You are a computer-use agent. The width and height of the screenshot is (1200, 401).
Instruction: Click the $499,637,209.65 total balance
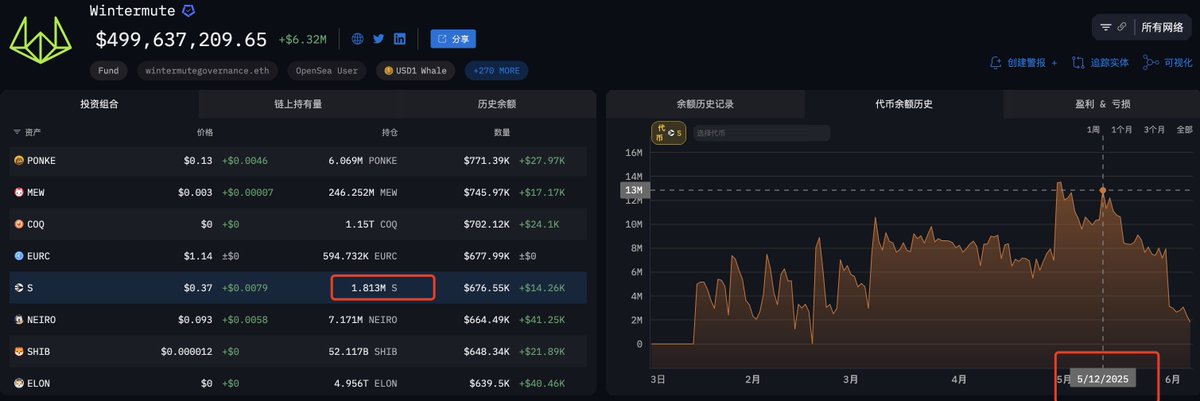[181, 40]
